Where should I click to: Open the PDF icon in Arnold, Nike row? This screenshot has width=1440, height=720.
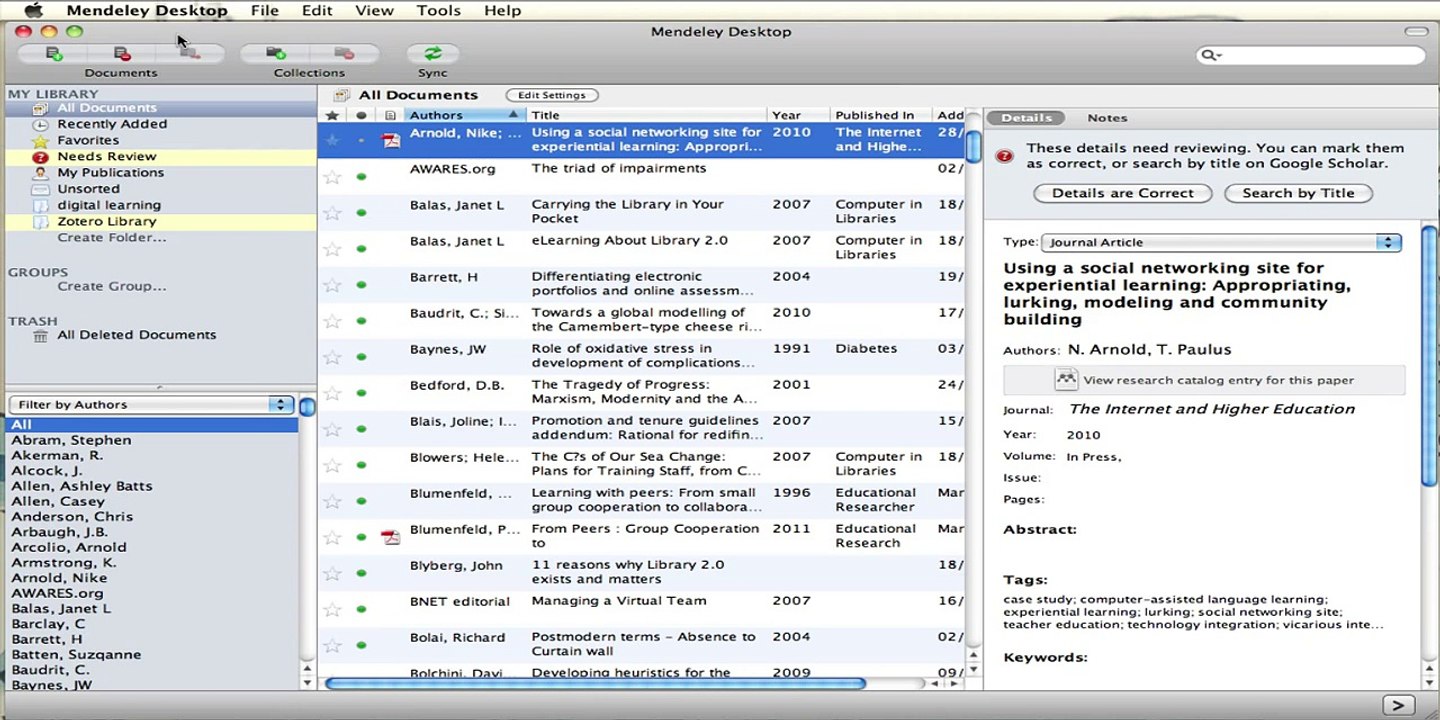[x=391, y=140]
